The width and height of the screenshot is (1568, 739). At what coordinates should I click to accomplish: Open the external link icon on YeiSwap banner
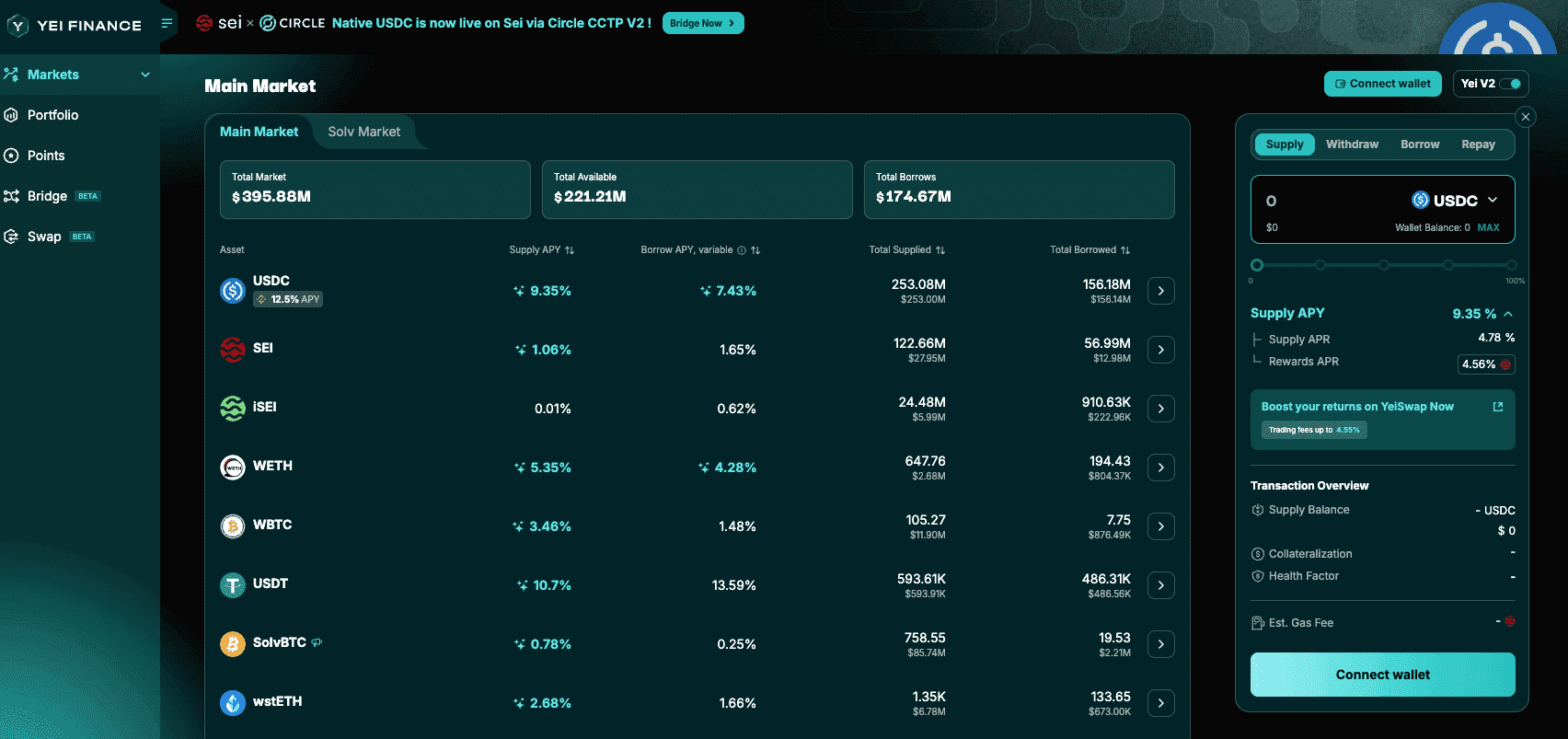coord(1497,407)
